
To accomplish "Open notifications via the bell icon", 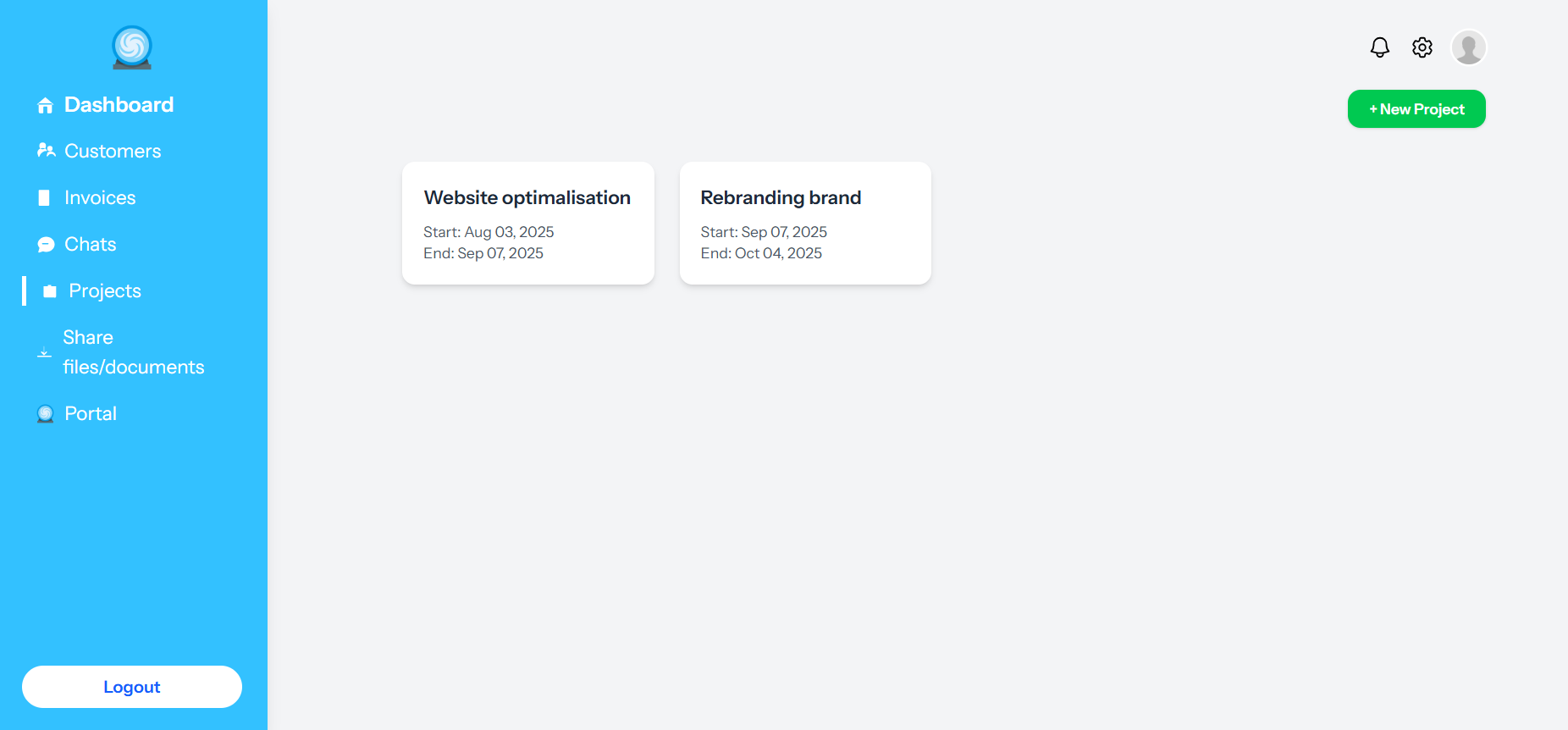I will [x=1379, y=47].
